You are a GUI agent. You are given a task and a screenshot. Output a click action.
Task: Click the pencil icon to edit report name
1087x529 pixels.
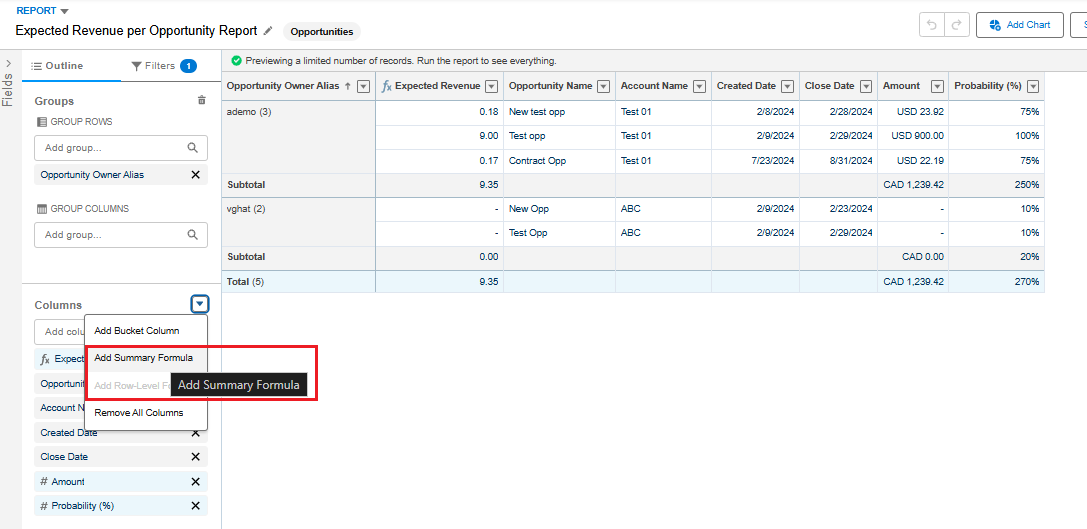(268, 31)
